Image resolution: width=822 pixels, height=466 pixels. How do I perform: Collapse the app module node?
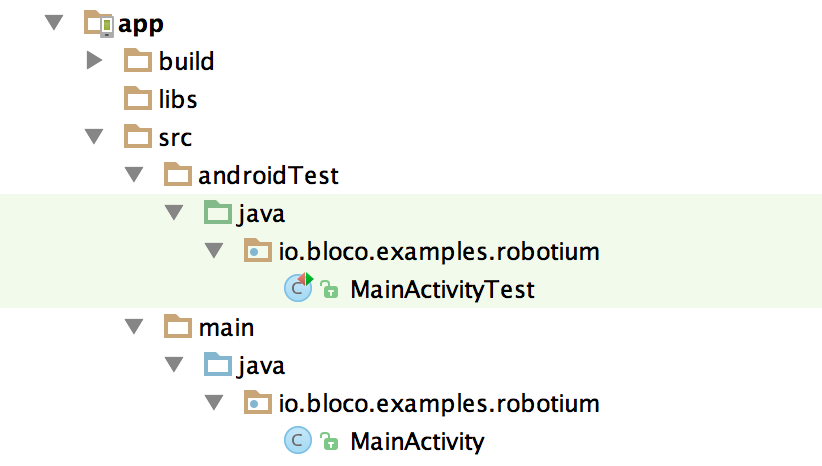54,23
